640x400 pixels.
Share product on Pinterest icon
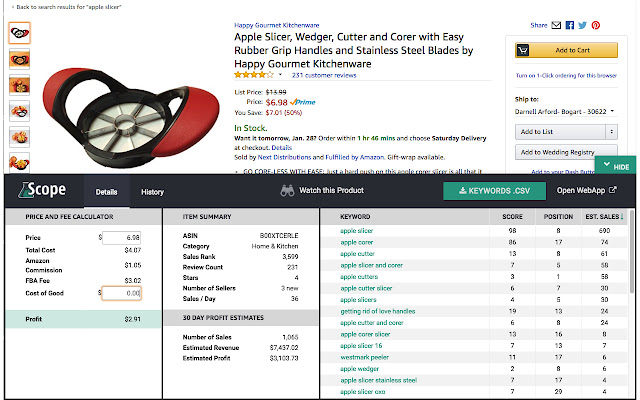point(596,25)
